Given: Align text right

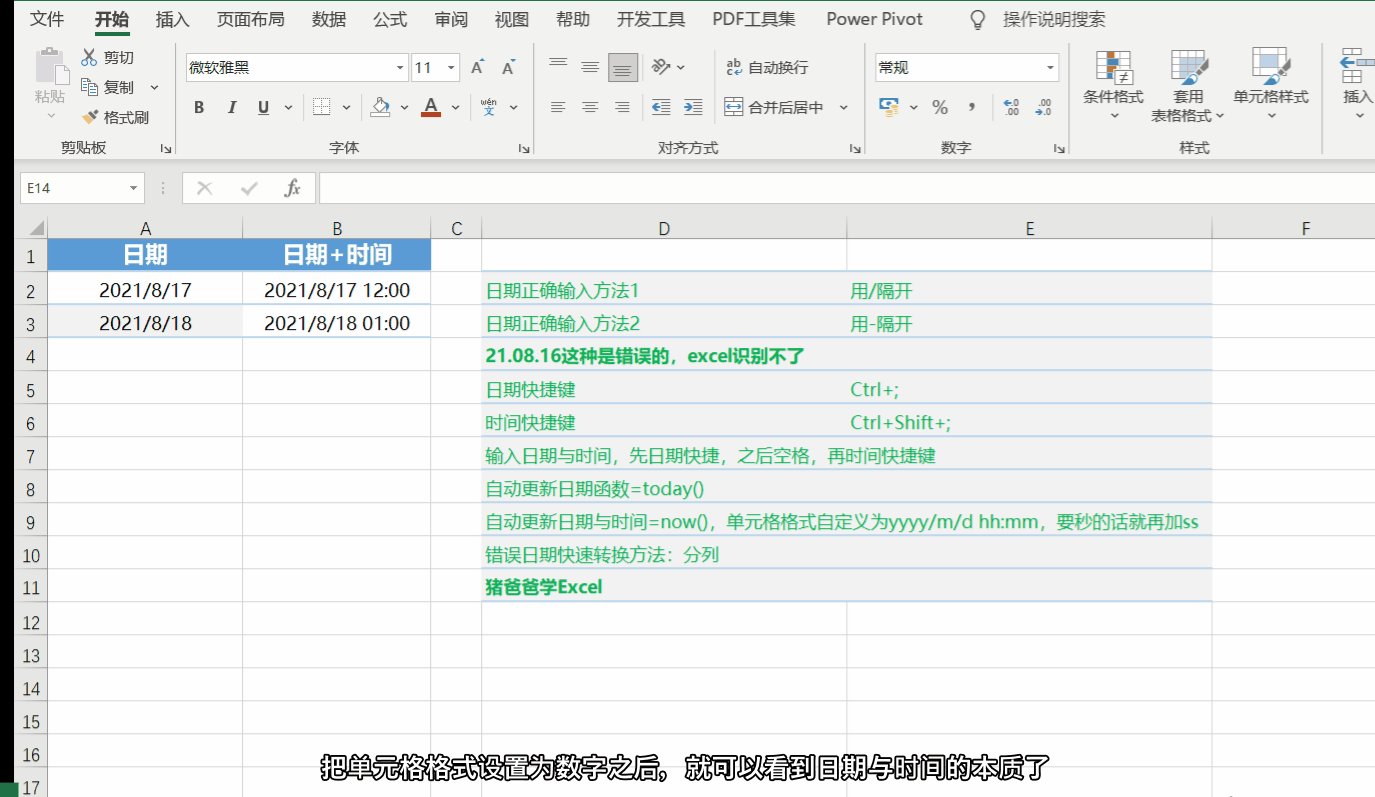Looking at the screenshot, I should 622,107.
